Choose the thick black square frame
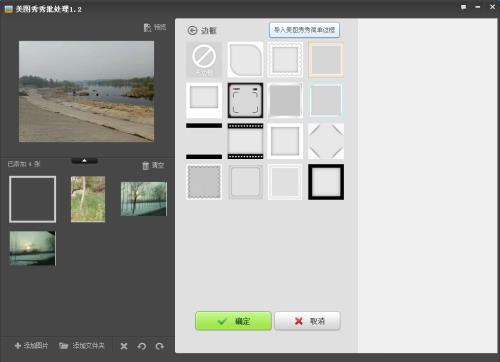 (326, 182)
